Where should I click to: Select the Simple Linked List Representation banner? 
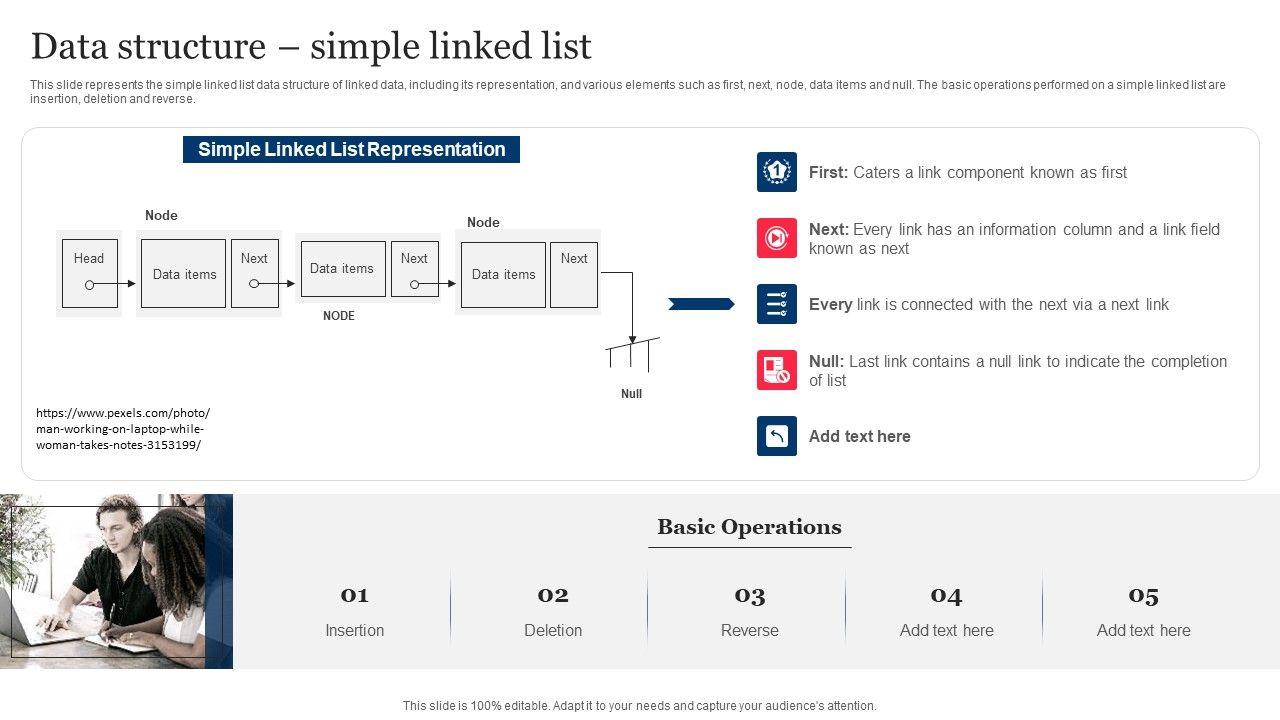tap(351, 150)
